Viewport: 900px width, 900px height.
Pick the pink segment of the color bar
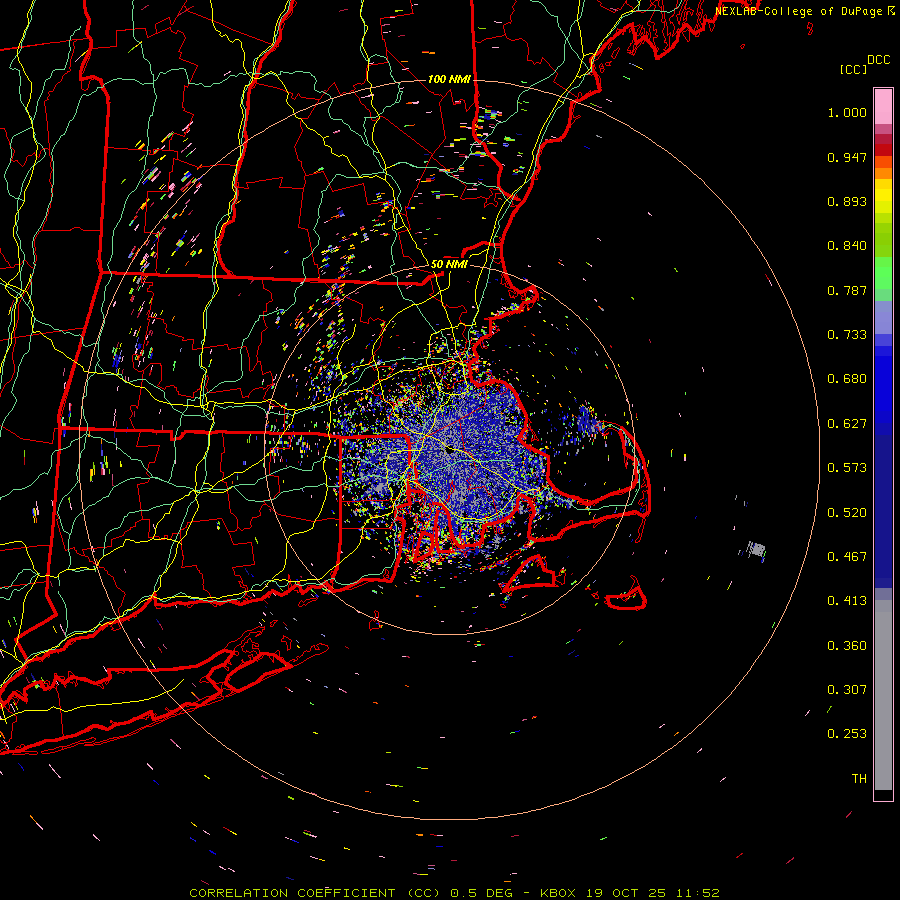click(883, 106)
